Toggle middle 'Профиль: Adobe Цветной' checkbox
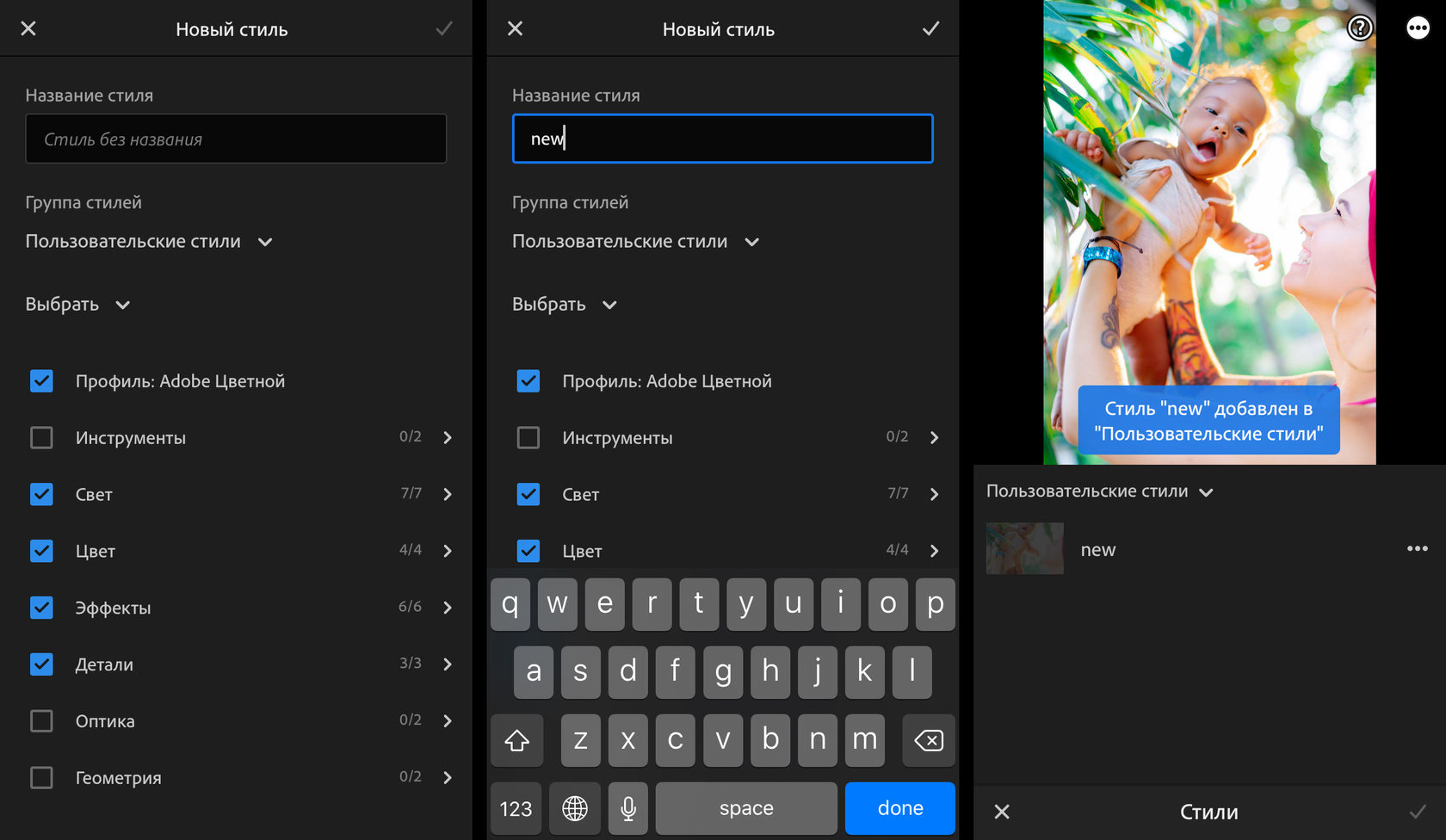This screenshot has height=840, width=1446. coord(528,381)
